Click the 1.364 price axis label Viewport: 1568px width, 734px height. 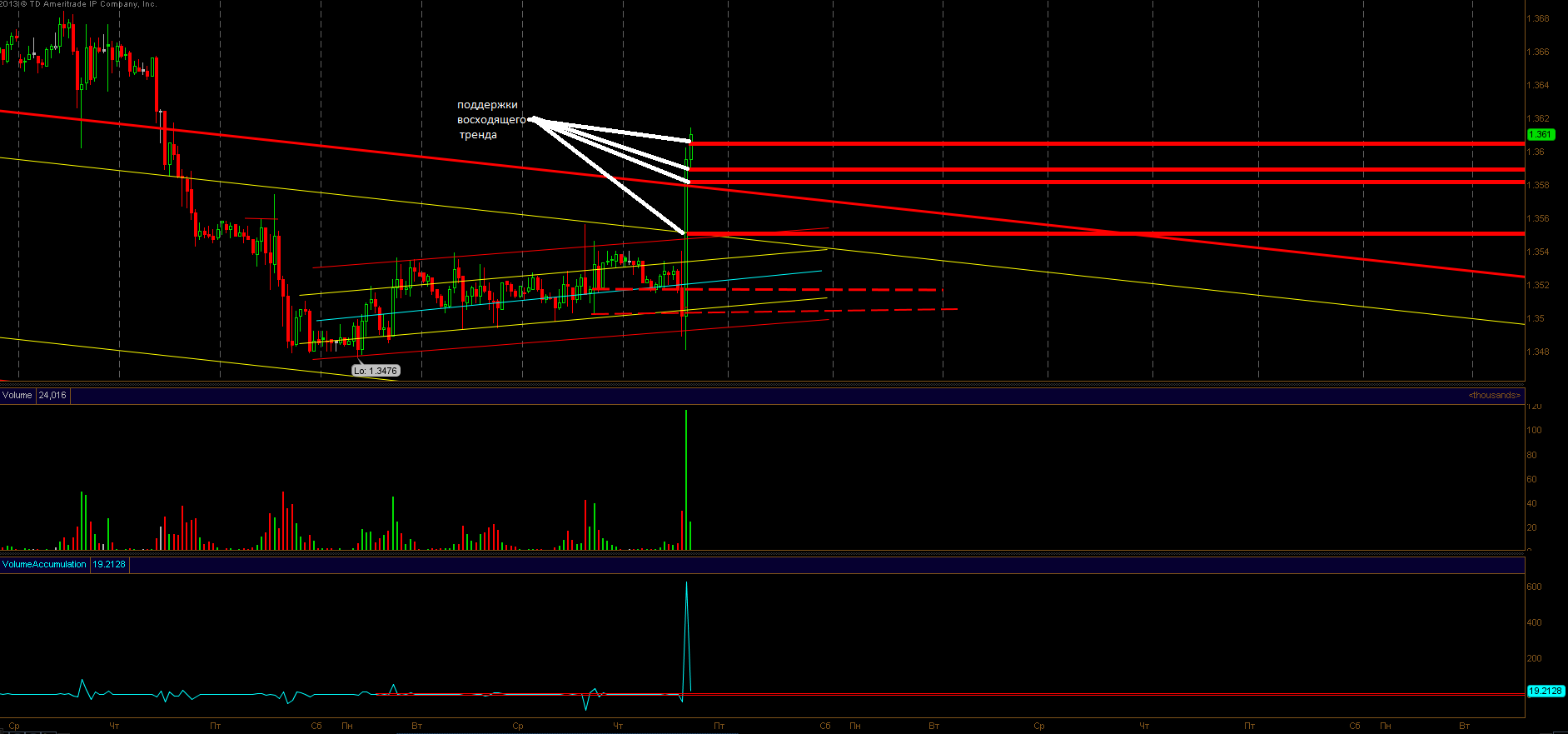click(1538, 85)
